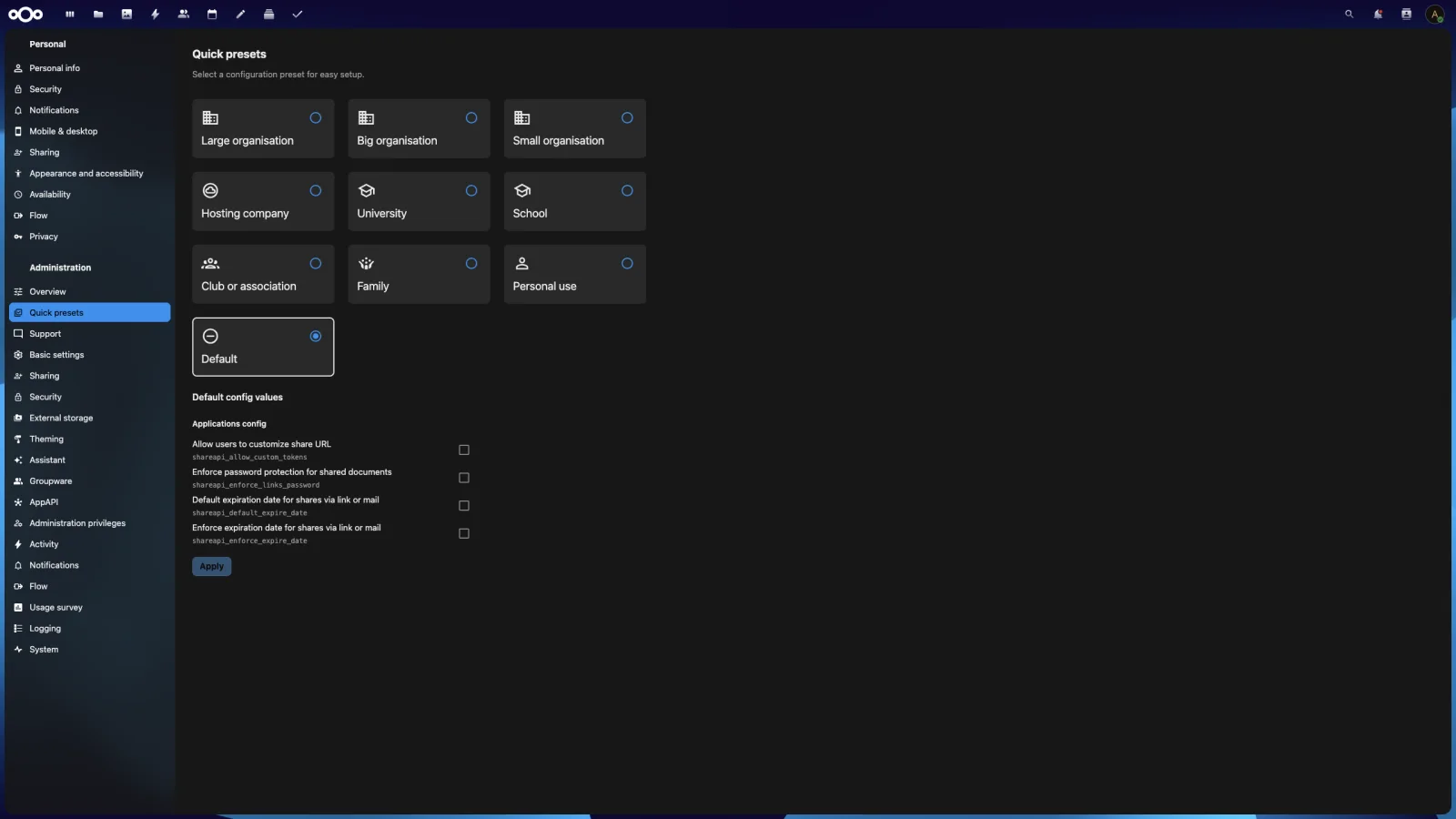
Task: Click the Usage survey icon
Action: 18,607
